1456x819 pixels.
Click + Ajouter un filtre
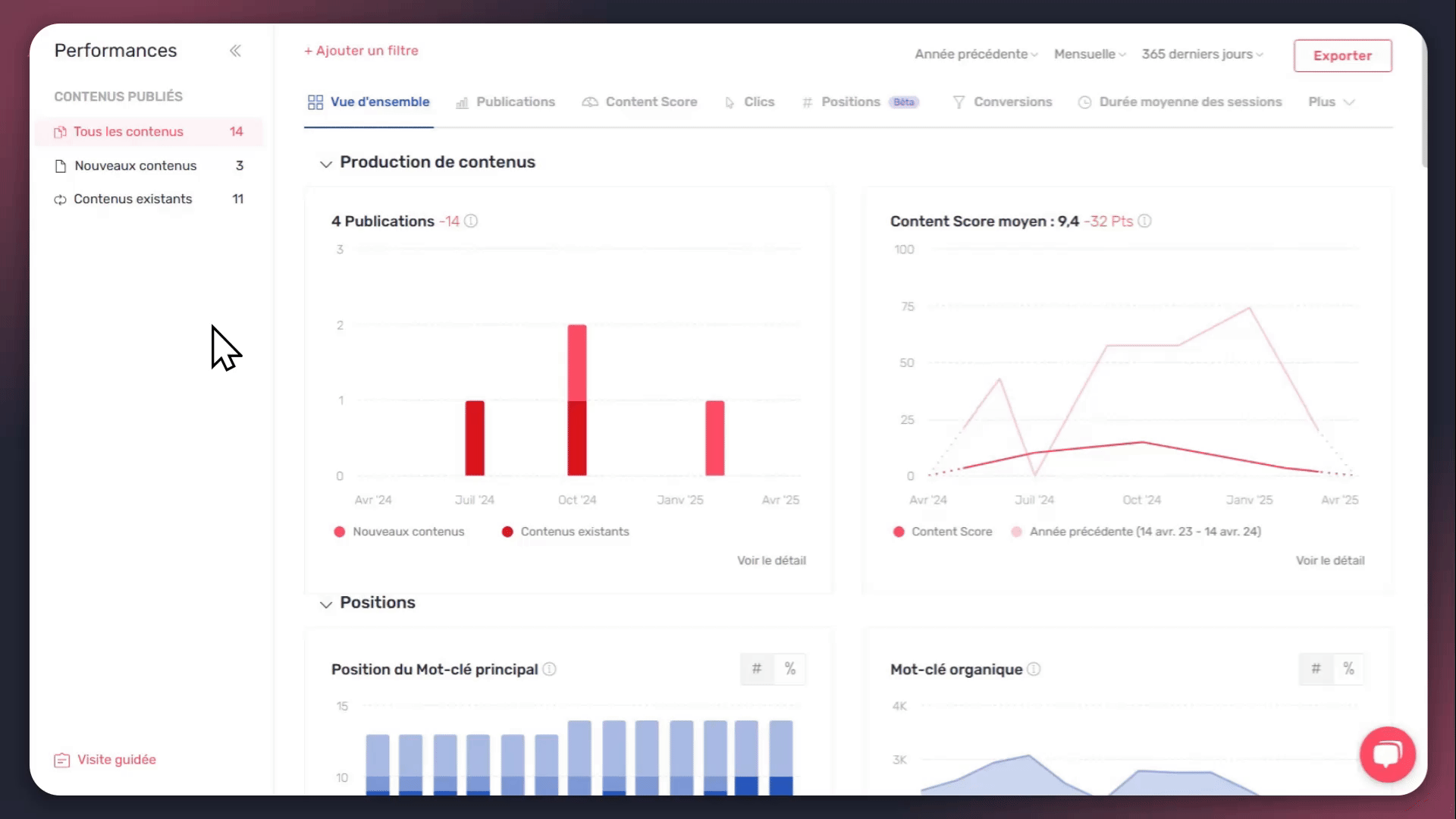361,51
